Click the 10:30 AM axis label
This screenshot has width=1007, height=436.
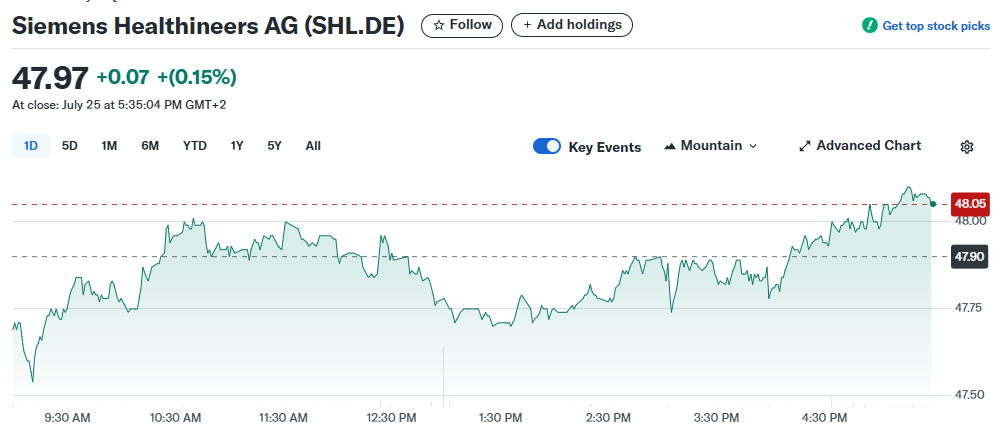175,418
